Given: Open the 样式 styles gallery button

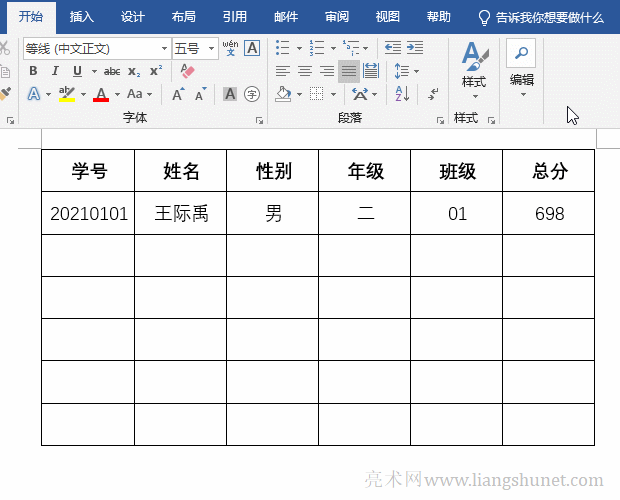Looking at the screenshot, I should coord(474,70).
